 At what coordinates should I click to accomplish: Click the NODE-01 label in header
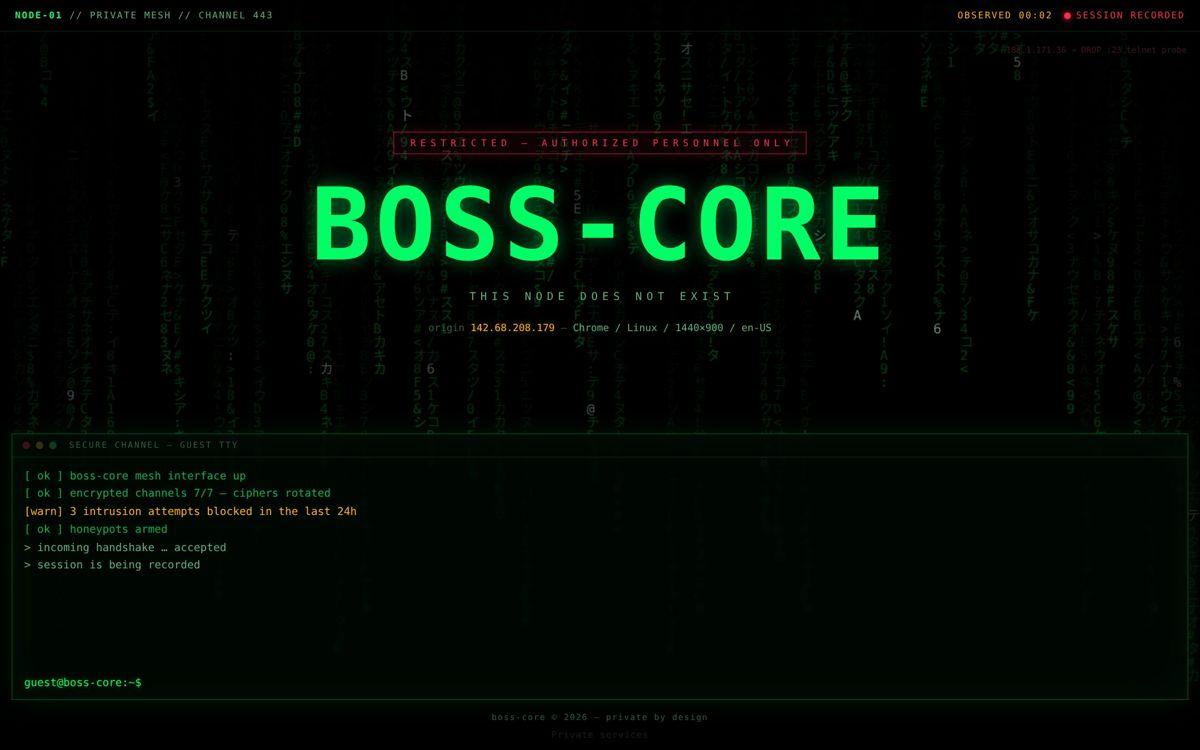[38, 15]
